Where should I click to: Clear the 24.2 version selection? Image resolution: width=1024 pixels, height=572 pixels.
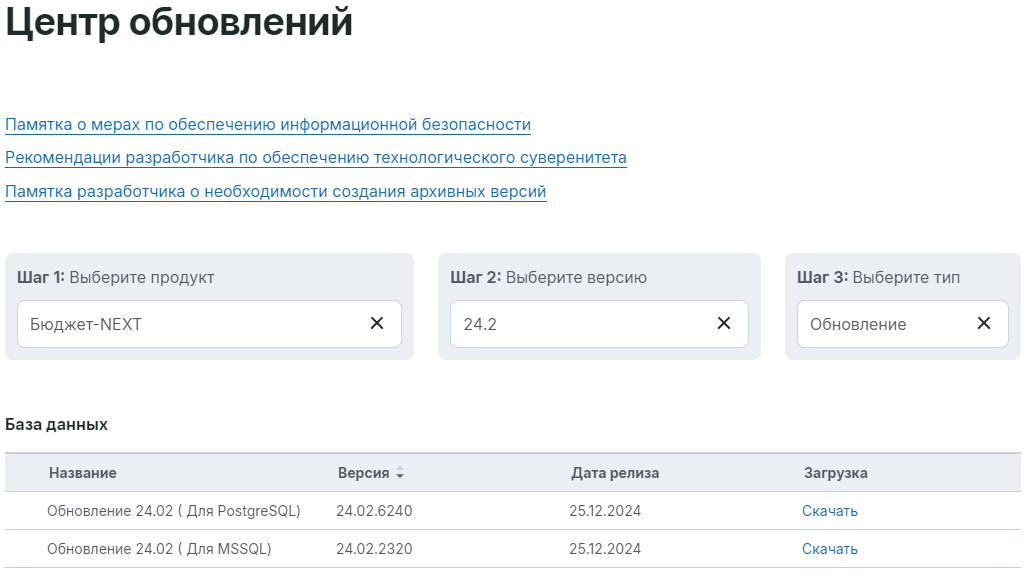tap(724, 323)
